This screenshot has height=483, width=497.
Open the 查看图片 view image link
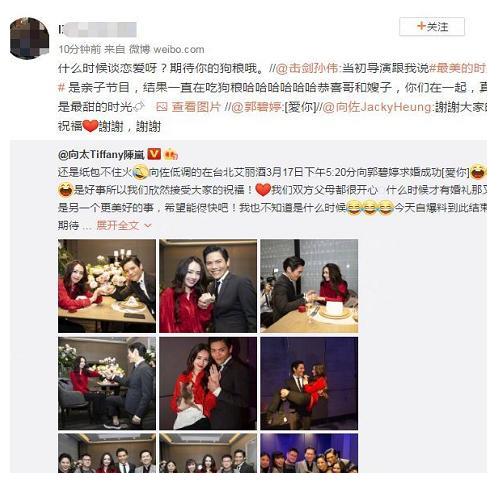189,107
